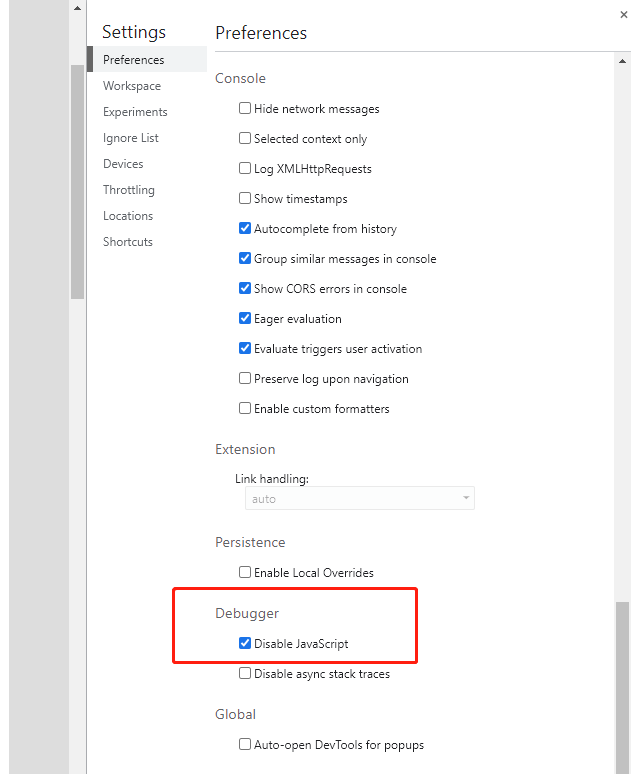Click the left pane scroll up arrow
This screenshot has width=641, height=774.
[x=77, y=8]
